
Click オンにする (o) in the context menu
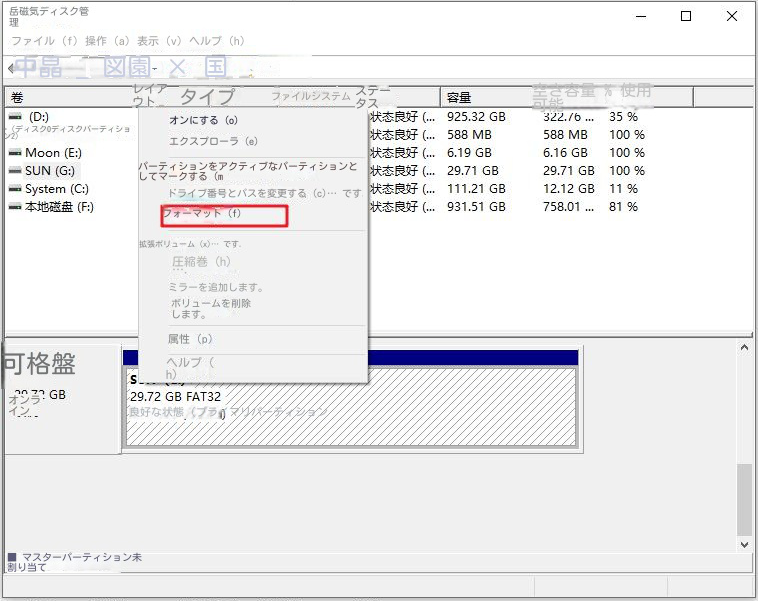204,120
